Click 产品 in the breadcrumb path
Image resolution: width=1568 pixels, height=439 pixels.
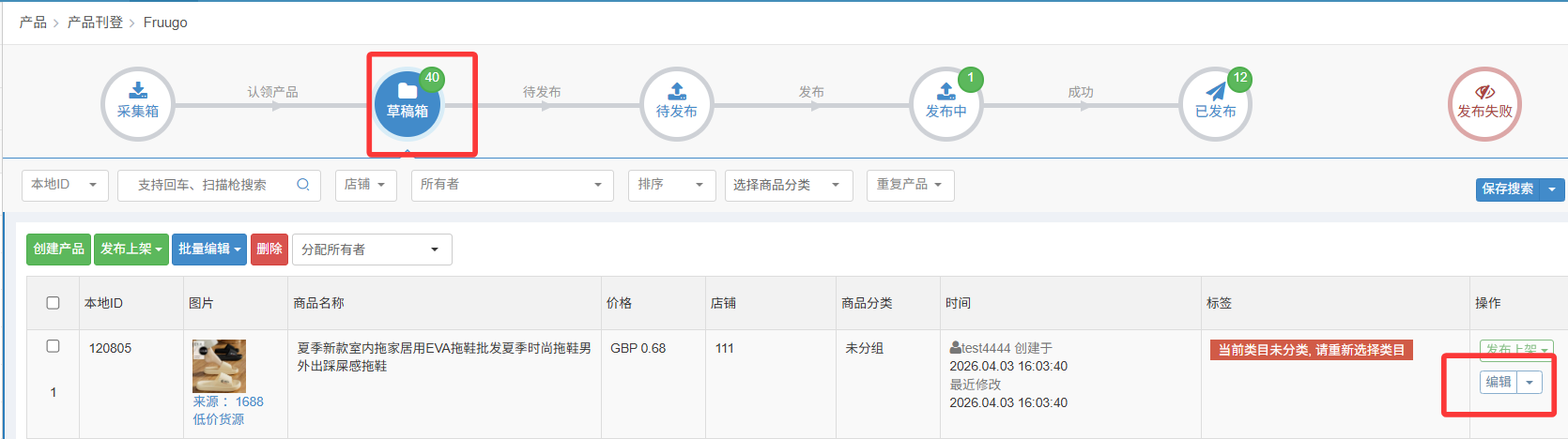pyautogui.click(x=33, y=23)
